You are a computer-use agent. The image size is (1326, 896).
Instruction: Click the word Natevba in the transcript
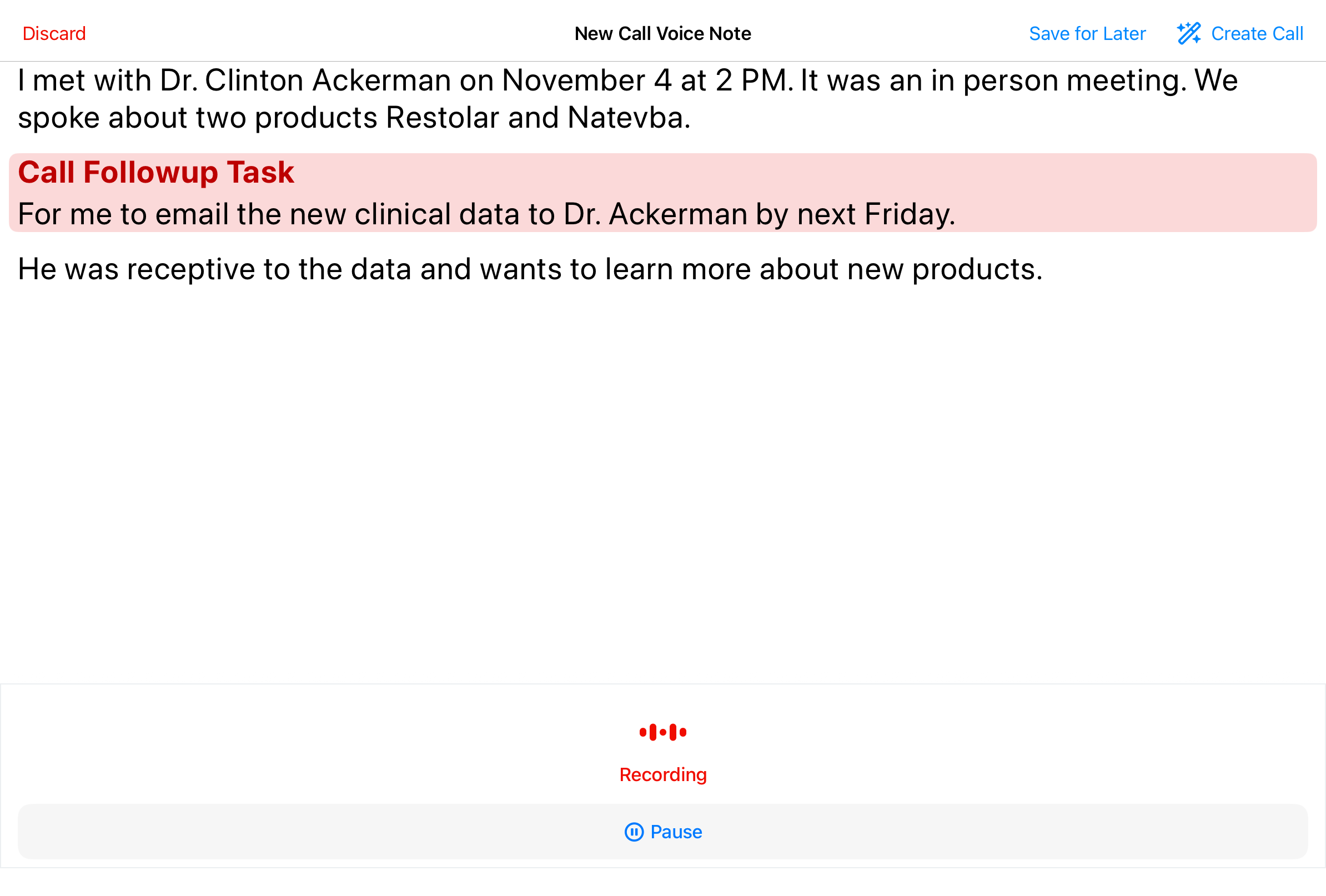click(x=627, y=118)
